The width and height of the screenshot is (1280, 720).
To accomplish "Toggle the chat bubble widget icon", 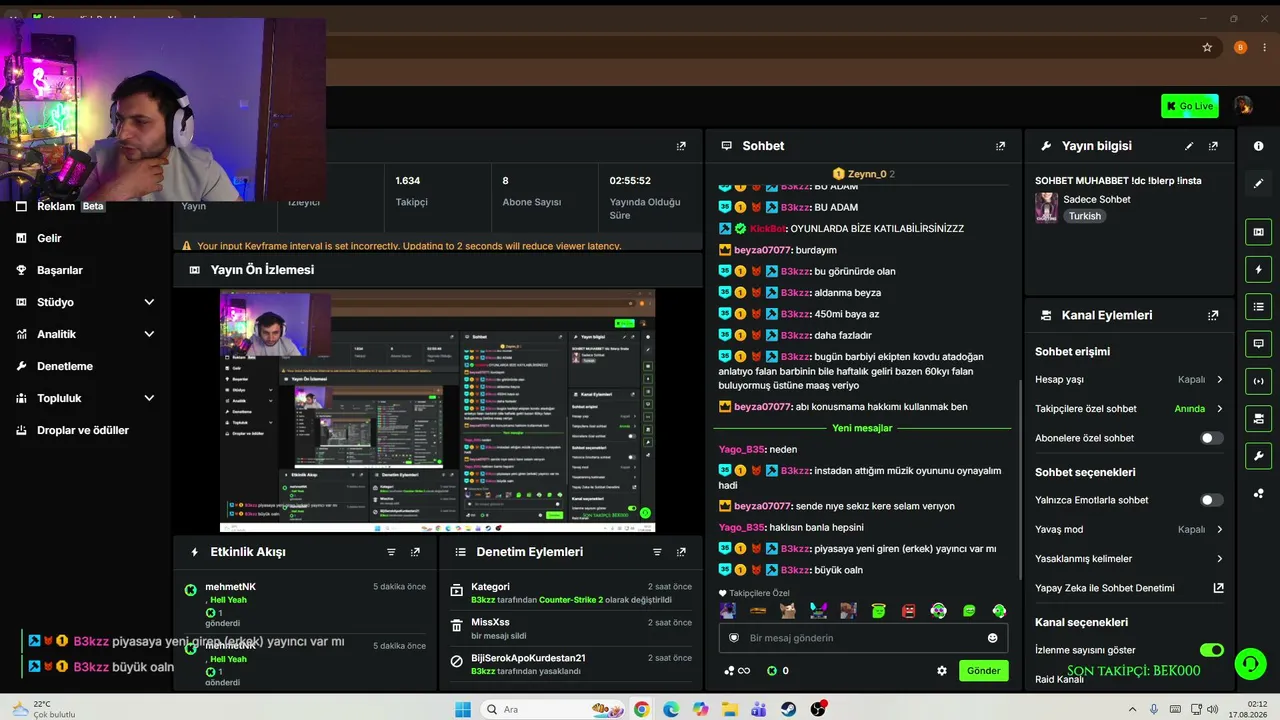I will (1258, 343).
